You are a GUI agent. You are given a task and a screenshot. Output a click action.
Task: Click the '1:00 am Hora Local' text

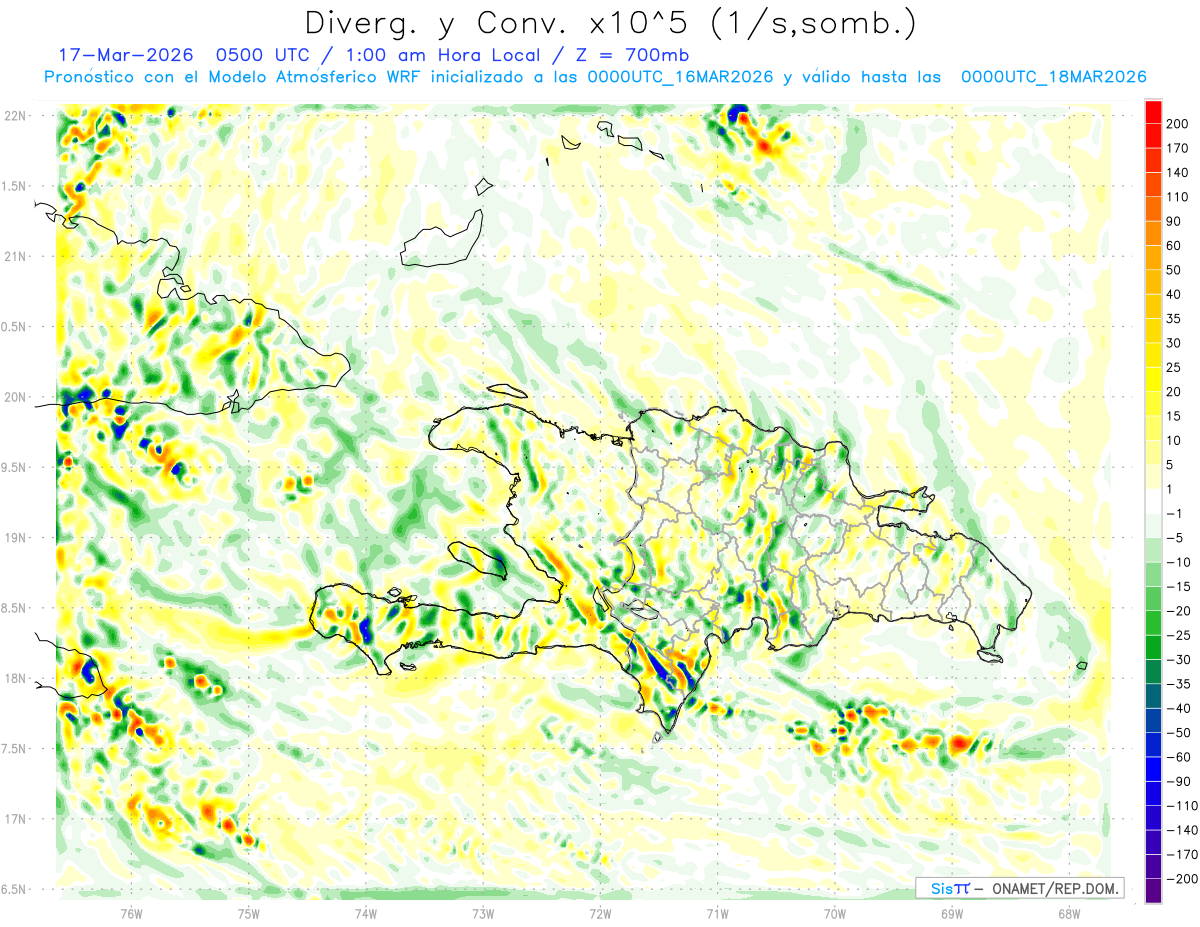(438, 55)
